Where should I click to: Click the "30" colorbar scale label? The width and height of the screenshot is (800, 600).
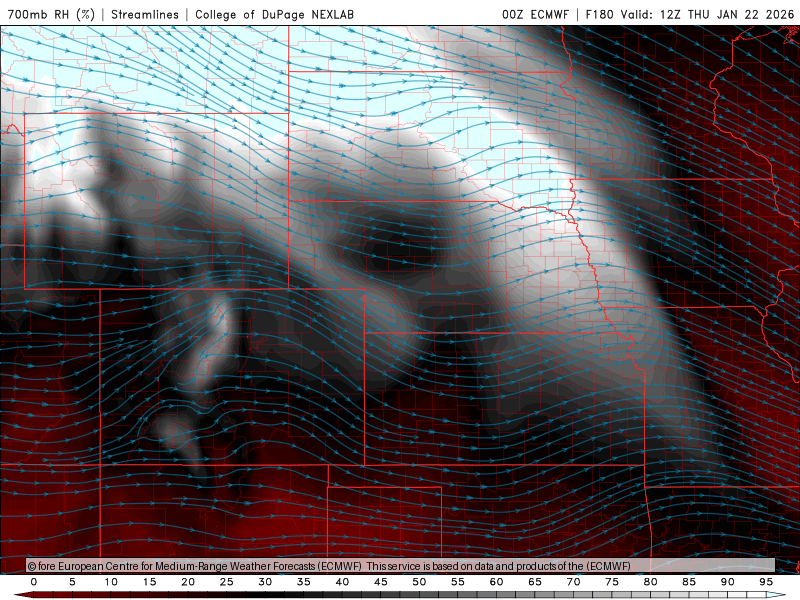(265, 582)
